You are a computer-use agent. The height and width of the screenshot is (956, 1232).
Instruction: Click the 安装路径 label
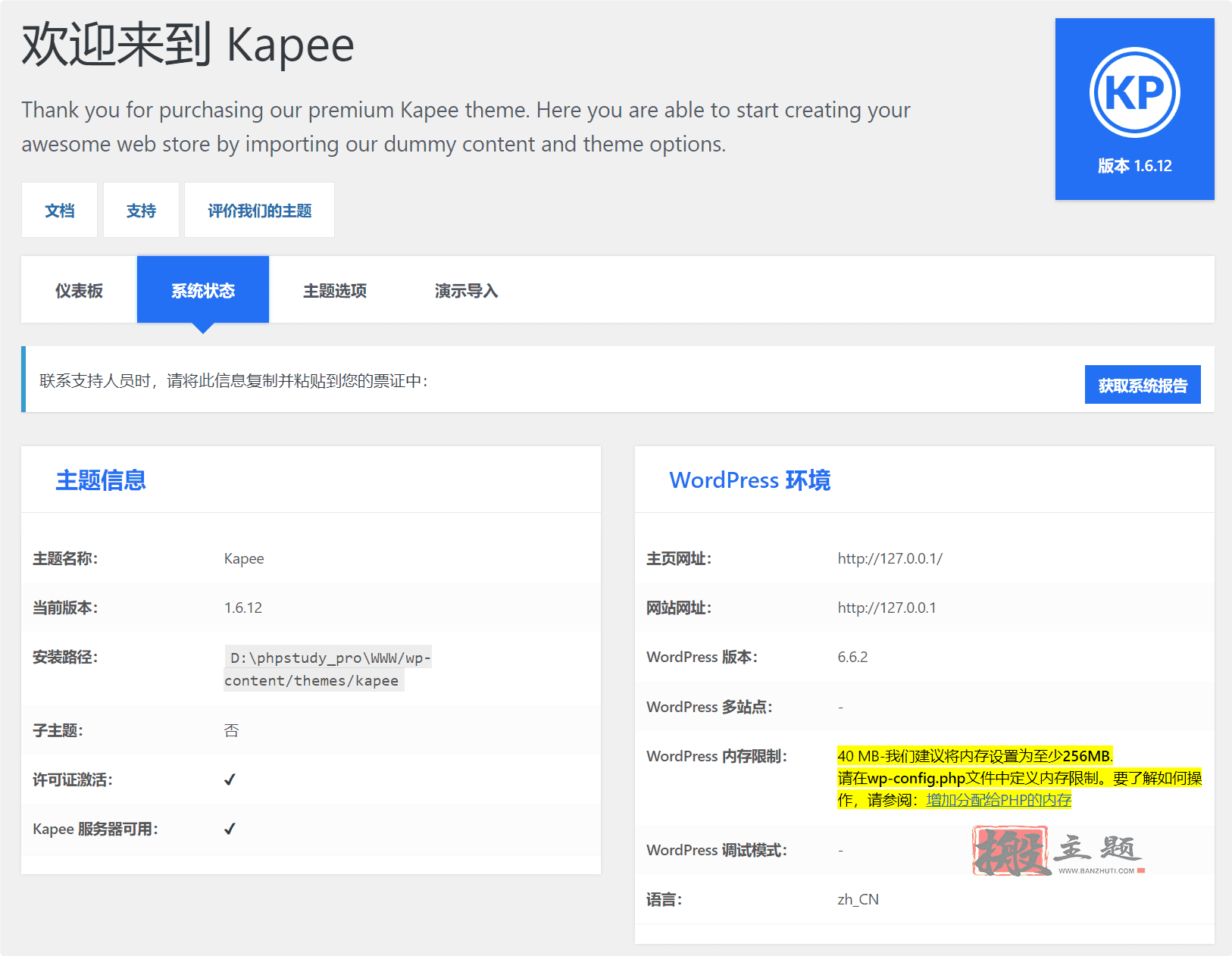click(x=65, y=657)
